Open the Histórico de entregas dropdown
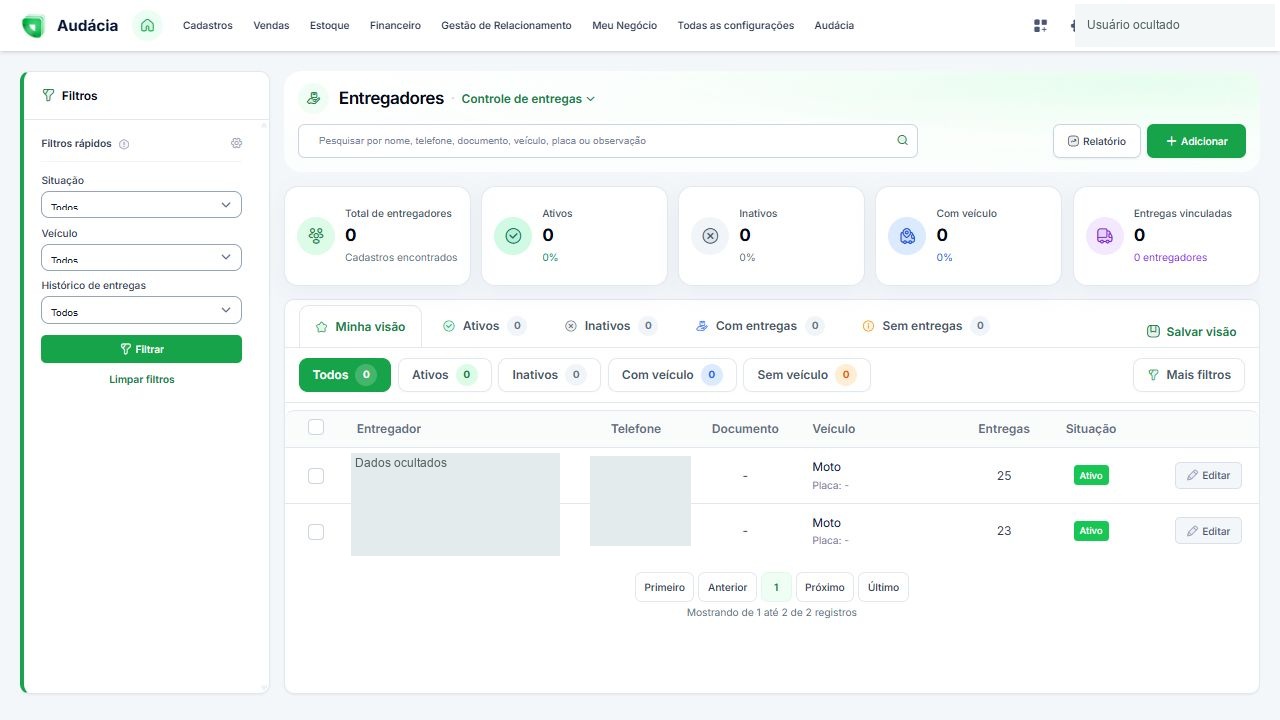 [x=141, y=310]
